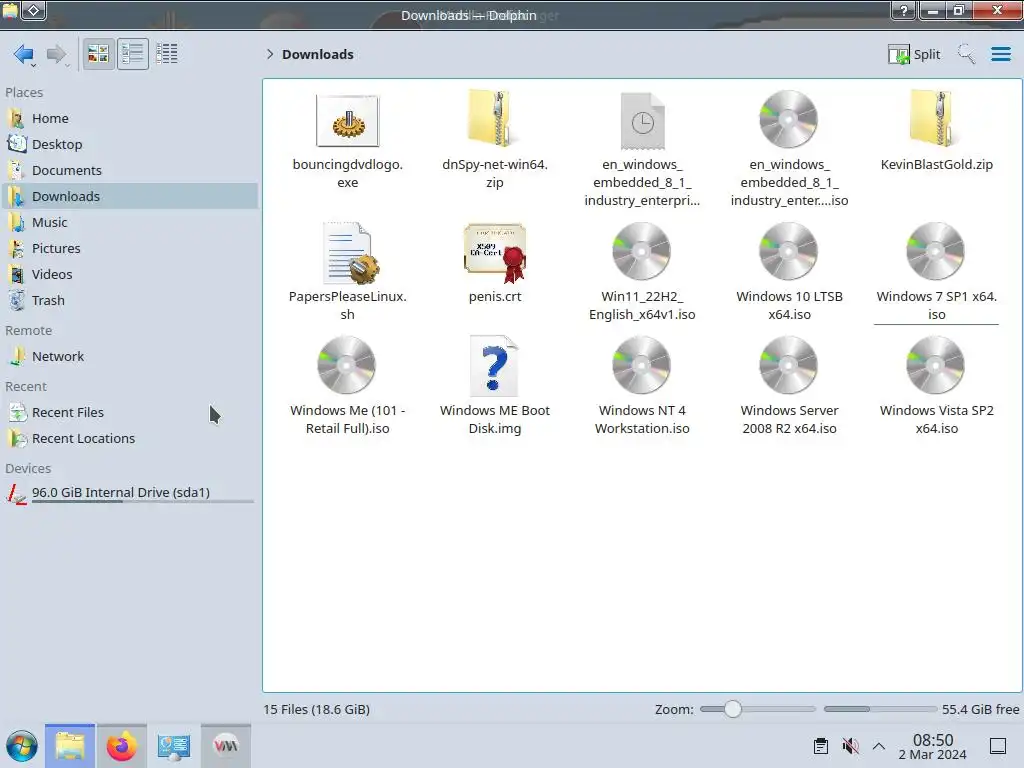This screenshot has width=1024, height=768.
Task: Click the KevinBlastGold.zip file name label
Action: pyautogui.click(x=936, y=165)
